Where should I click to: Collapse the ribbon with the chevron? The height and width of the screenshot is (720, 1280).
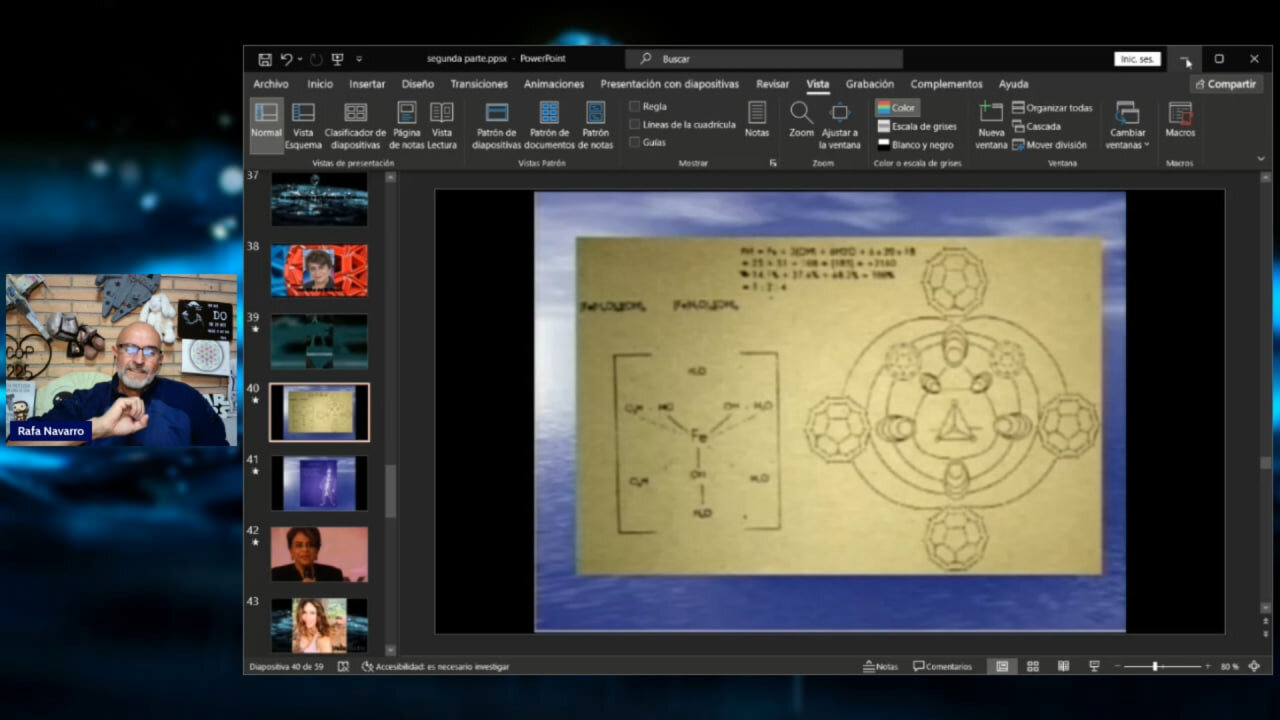coord(1260,159)
